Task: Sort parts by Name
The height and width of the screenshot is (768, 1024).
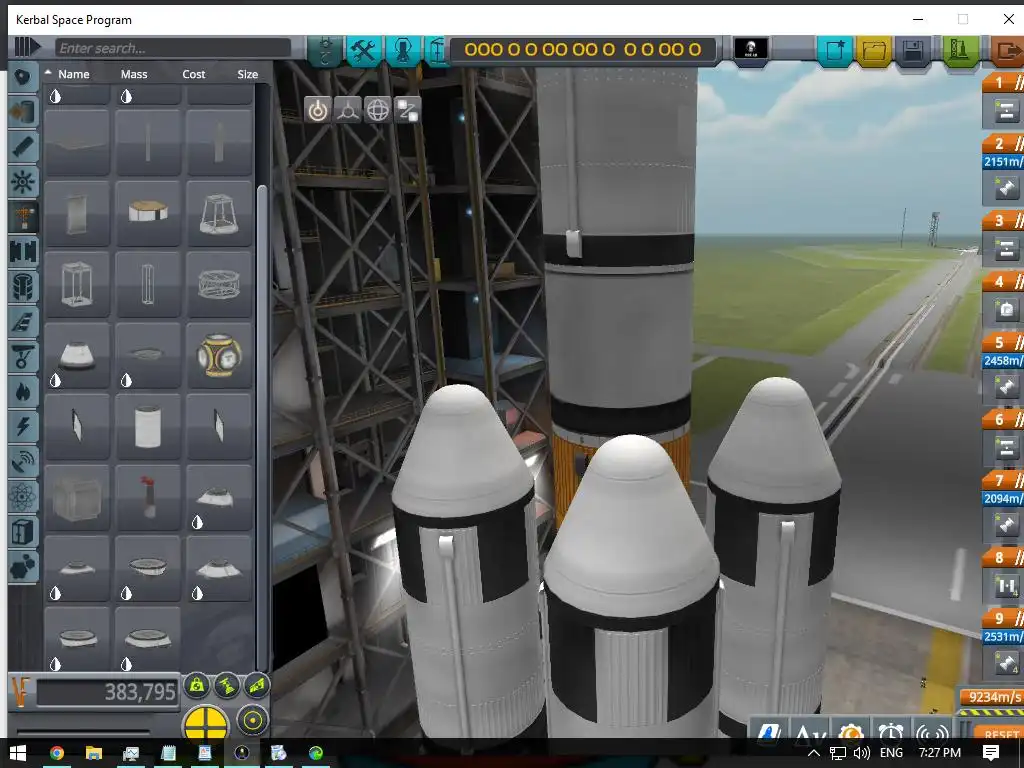Action: coord(73,74)
